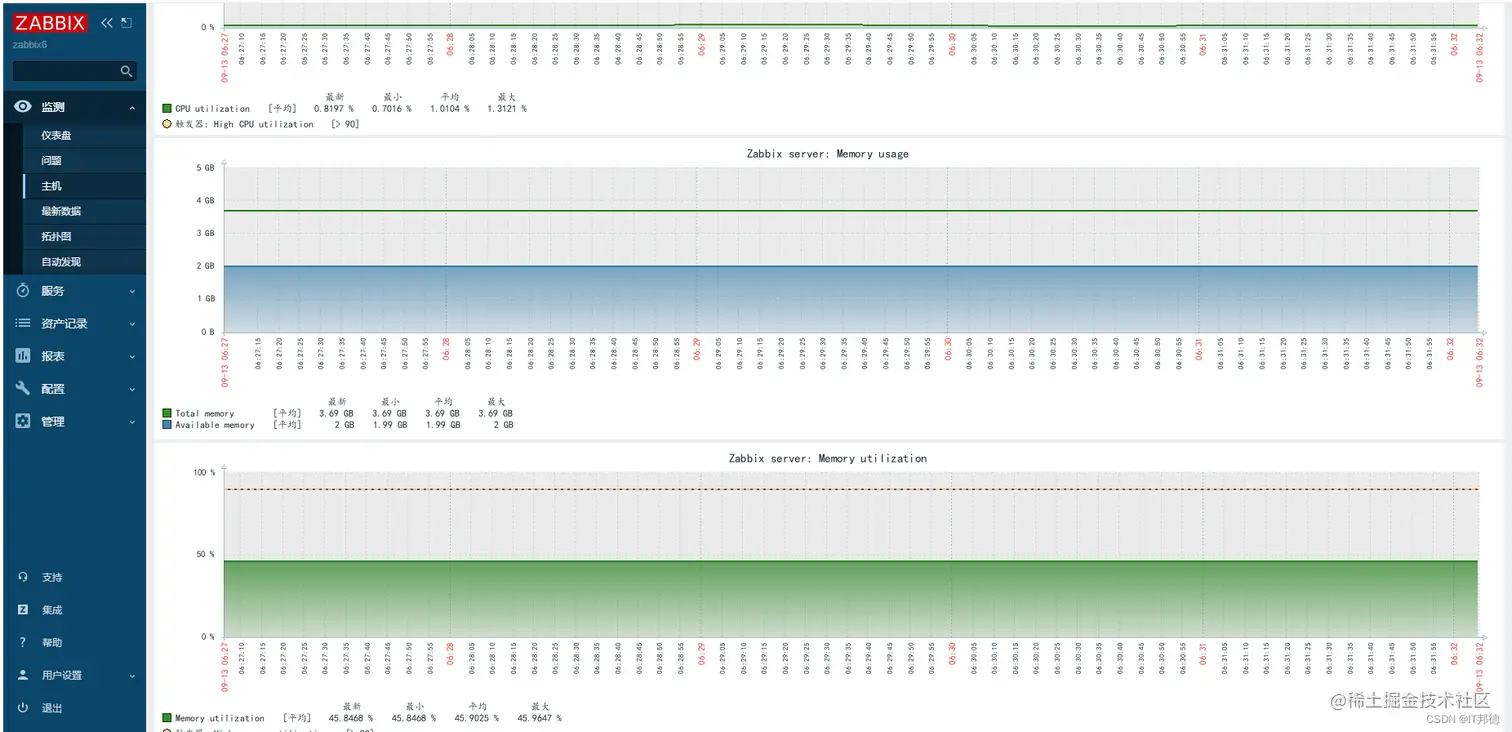This screenshot has height=732, width=1512.
Task: Click the ZABBIX logo
Action: pos(49,23)
